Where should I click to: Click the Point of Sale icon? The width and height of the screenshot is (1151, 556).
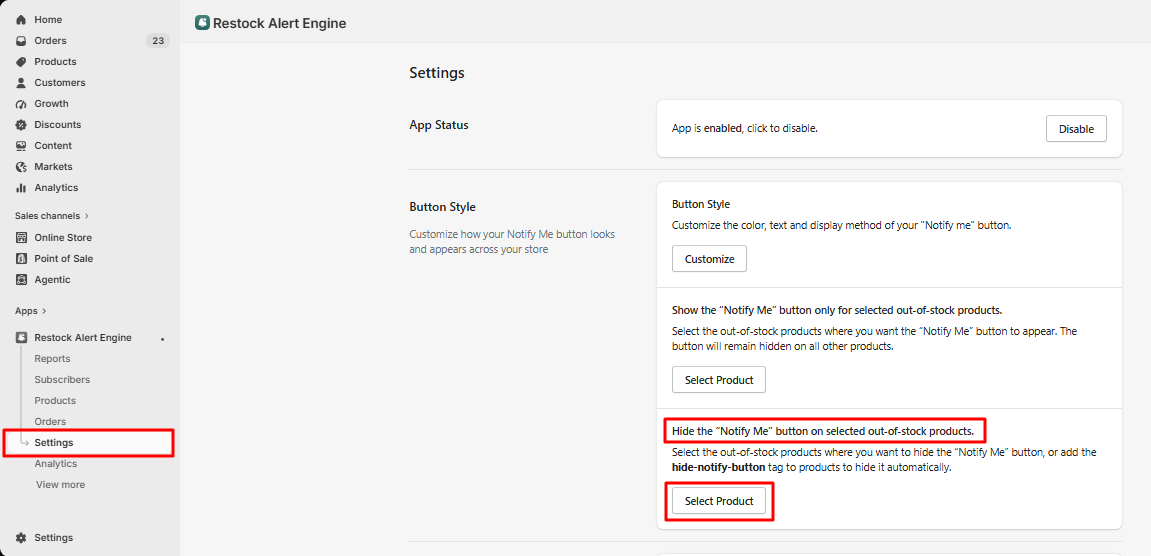point(21,259)
